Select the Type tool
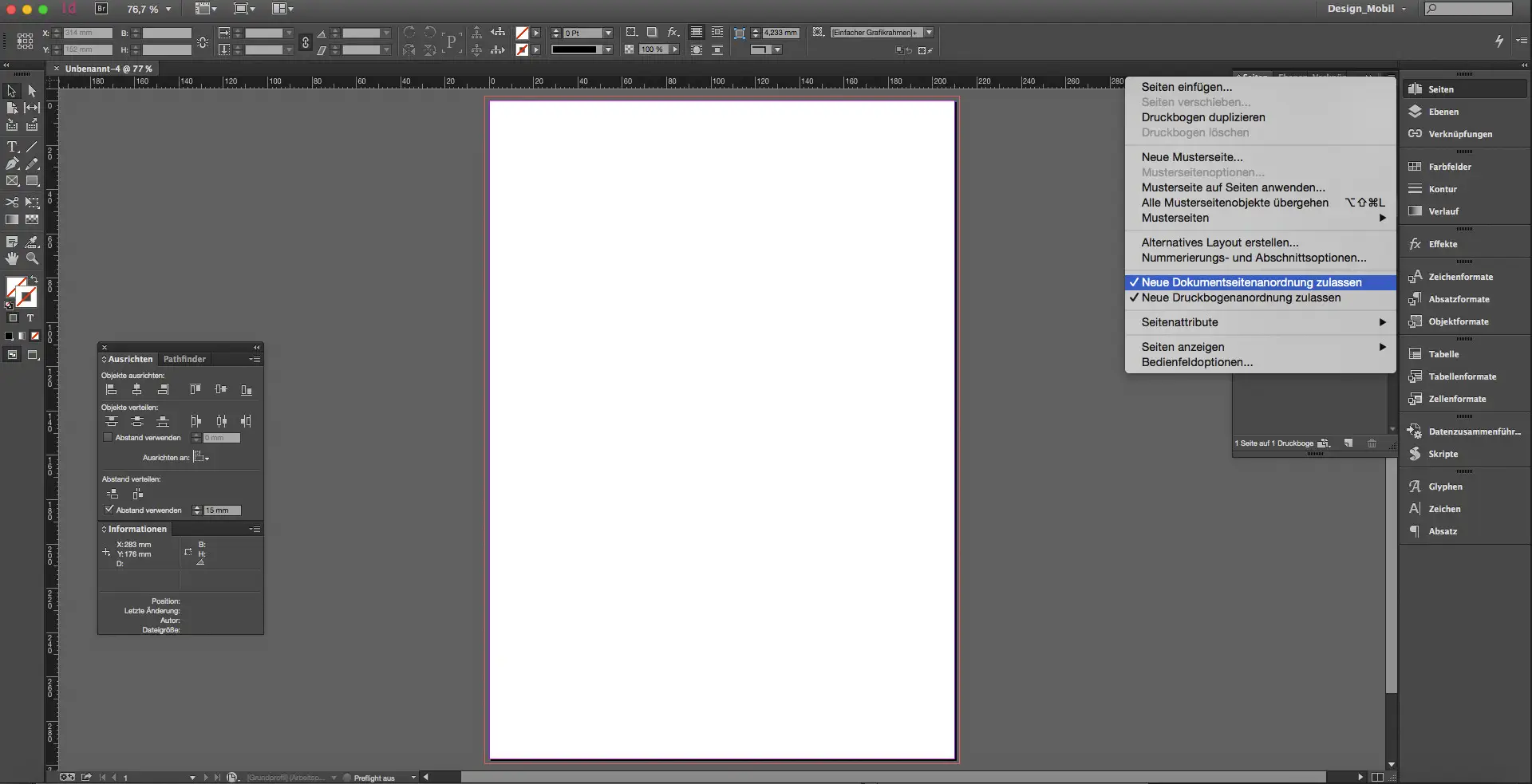 [x=12, y=147]
